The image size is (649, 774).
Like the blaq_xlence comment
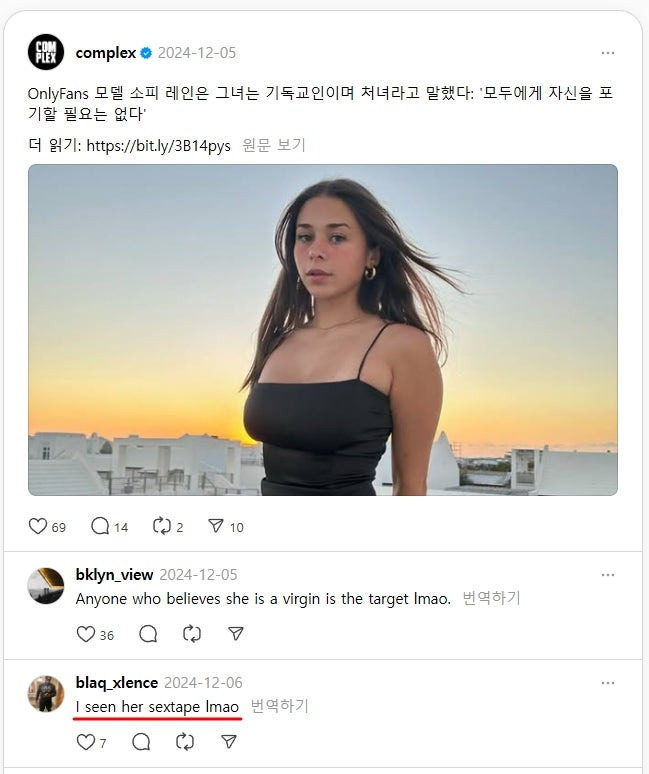pos(86,742)
